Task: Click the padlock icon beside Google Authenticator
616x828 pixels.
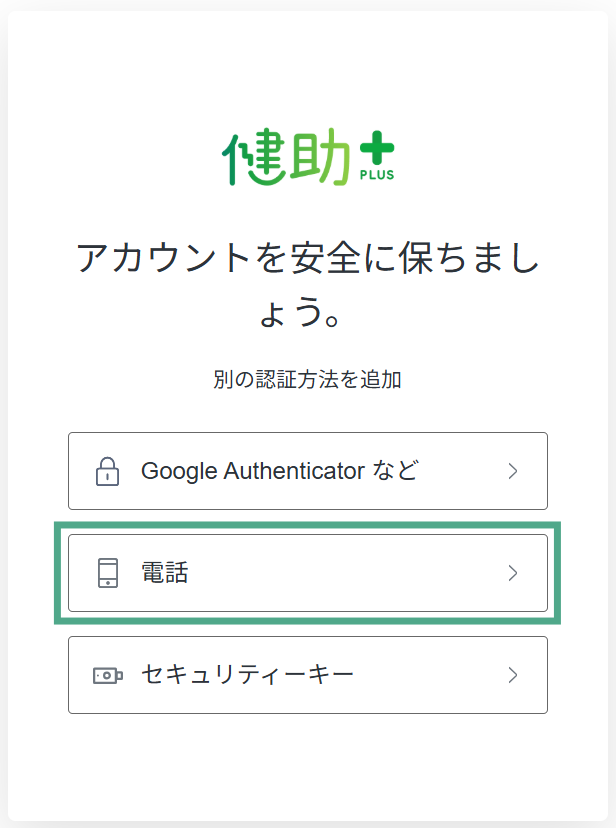Action: tap(107, 471)
